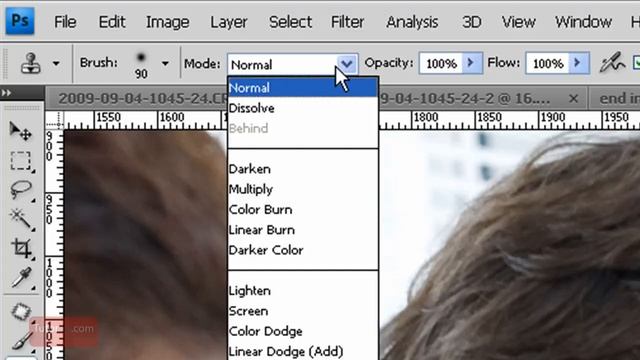This screenshot has height=360, width=640.
Task: Enable the airbrush option icon
Action: point(611,63)
